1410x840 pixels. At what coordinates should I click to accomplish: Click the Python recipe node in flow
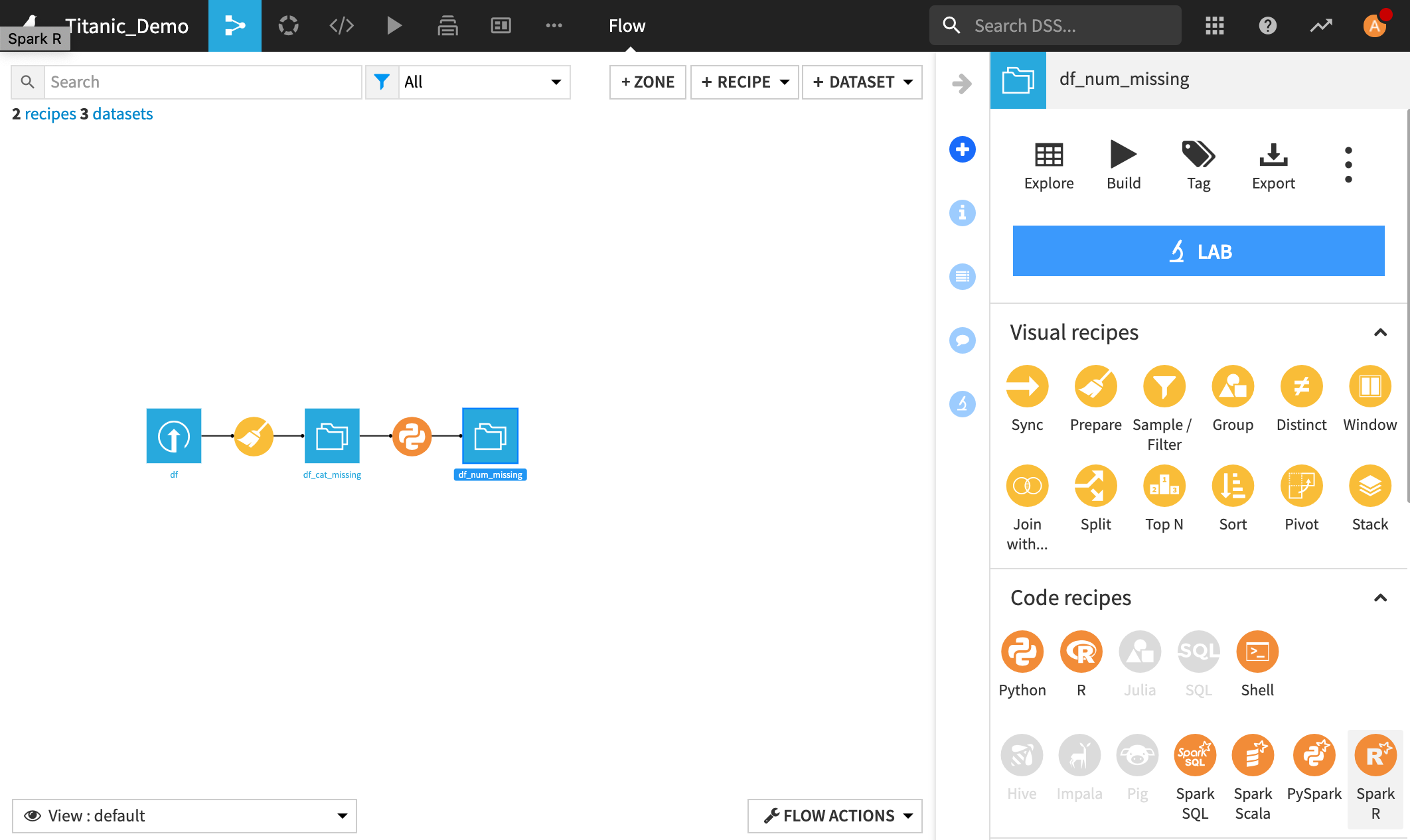coord(412,436)
